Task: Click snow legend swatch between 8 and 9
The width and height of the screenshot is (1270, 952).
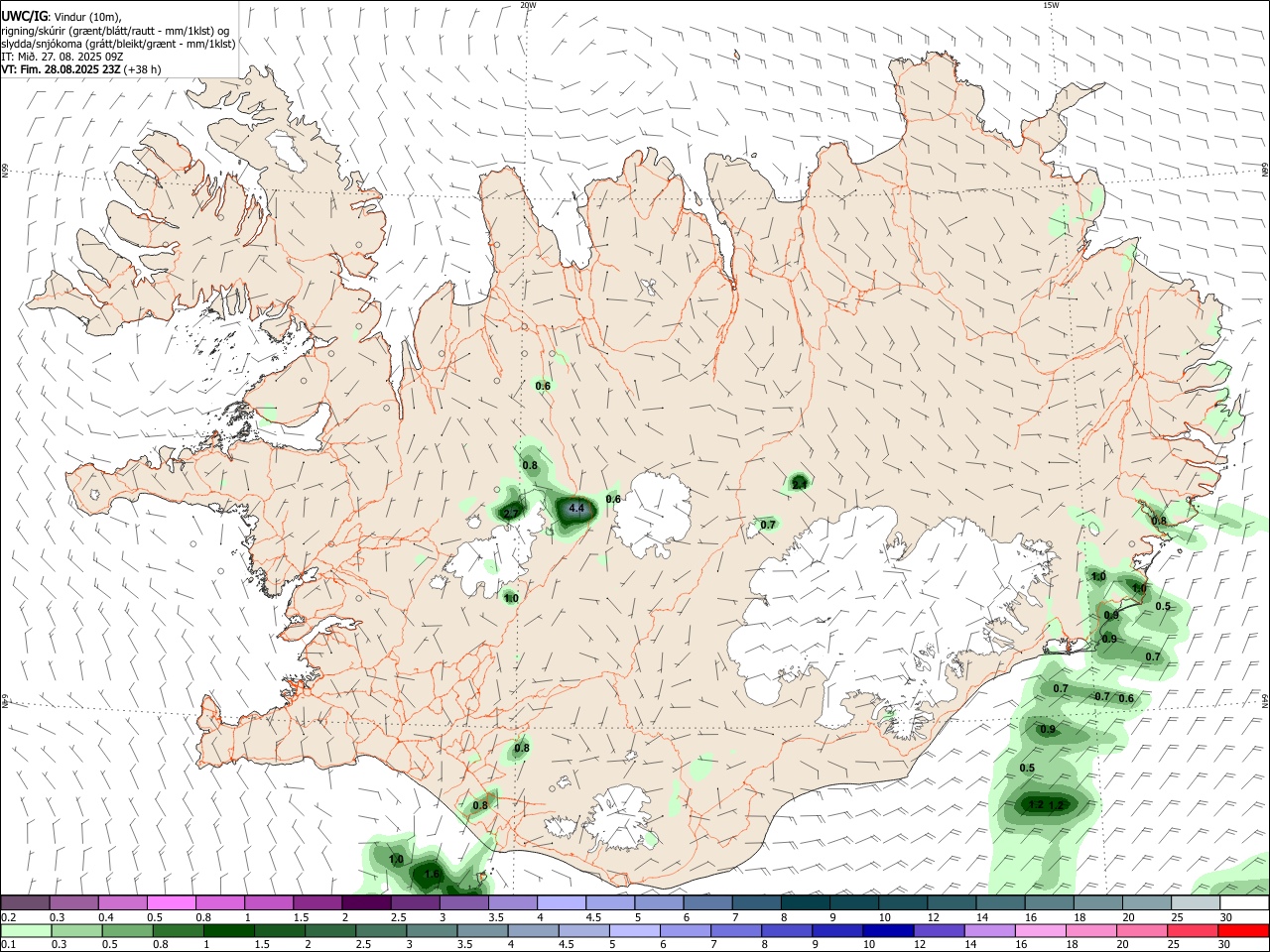Action: [805, 902]
